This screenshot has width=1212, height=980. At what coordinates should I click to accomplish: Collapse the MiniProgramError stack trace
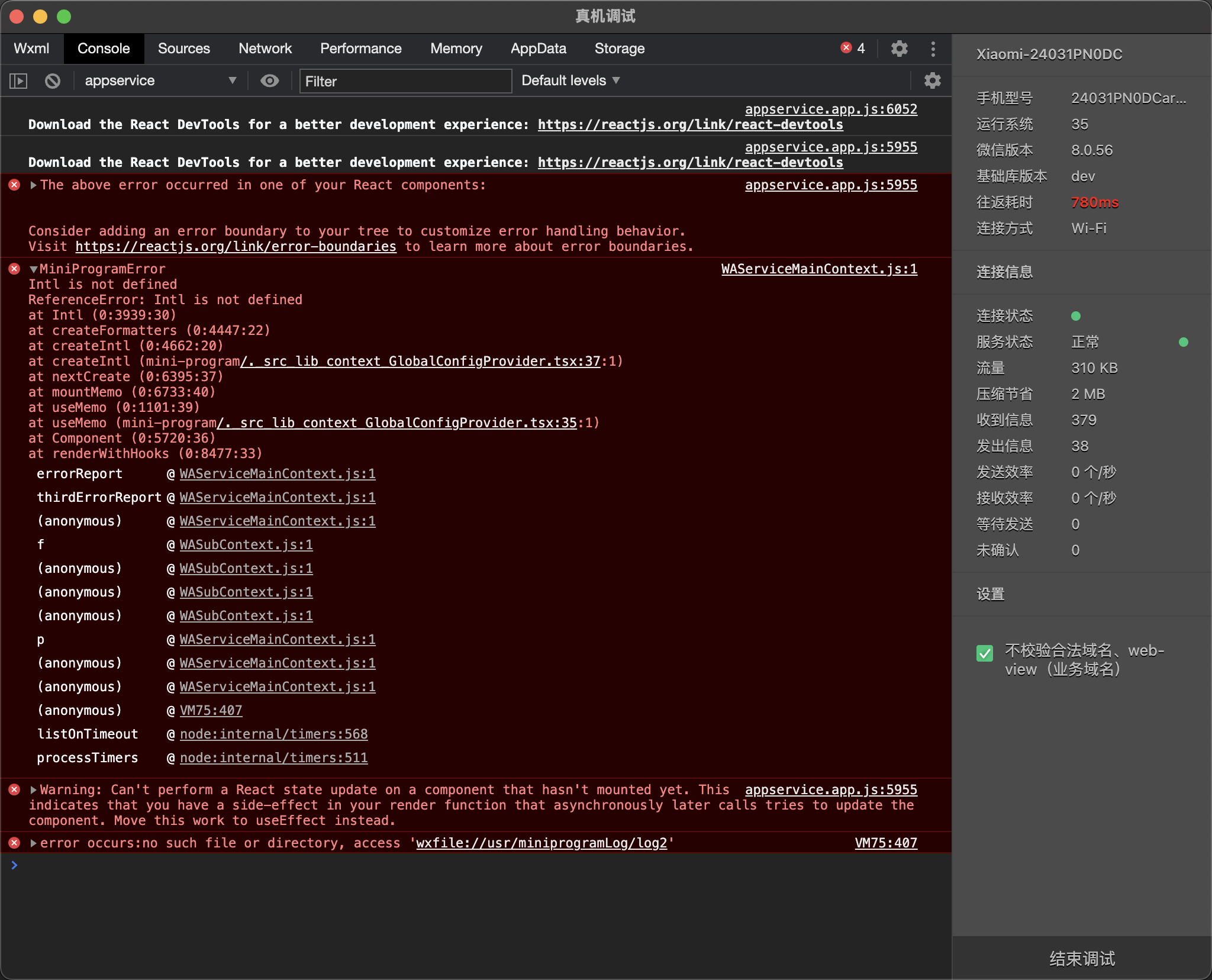pos(34,269)
